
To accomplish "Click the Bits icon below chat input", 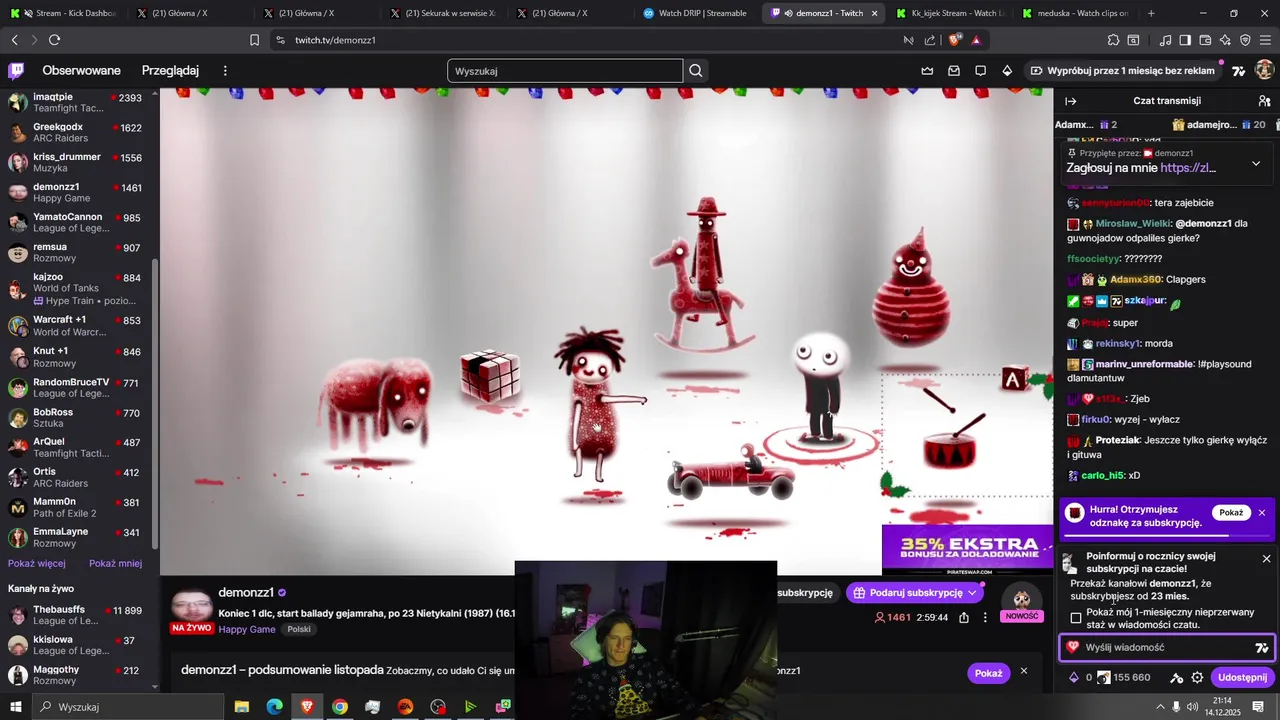I will point(1074,677).
